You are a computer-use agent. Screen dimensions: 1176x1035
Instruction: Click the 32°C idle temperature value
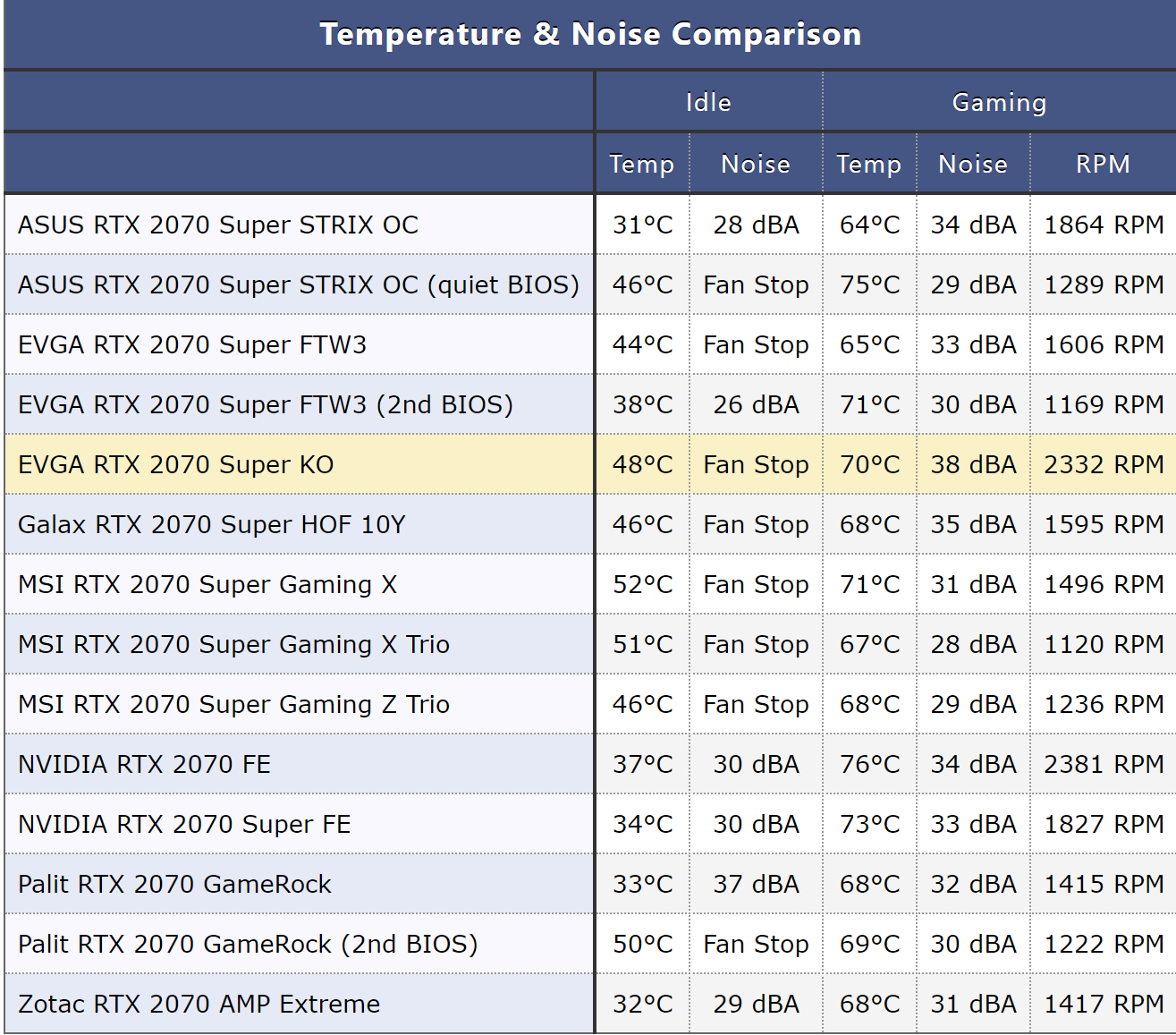[642, 1004]
